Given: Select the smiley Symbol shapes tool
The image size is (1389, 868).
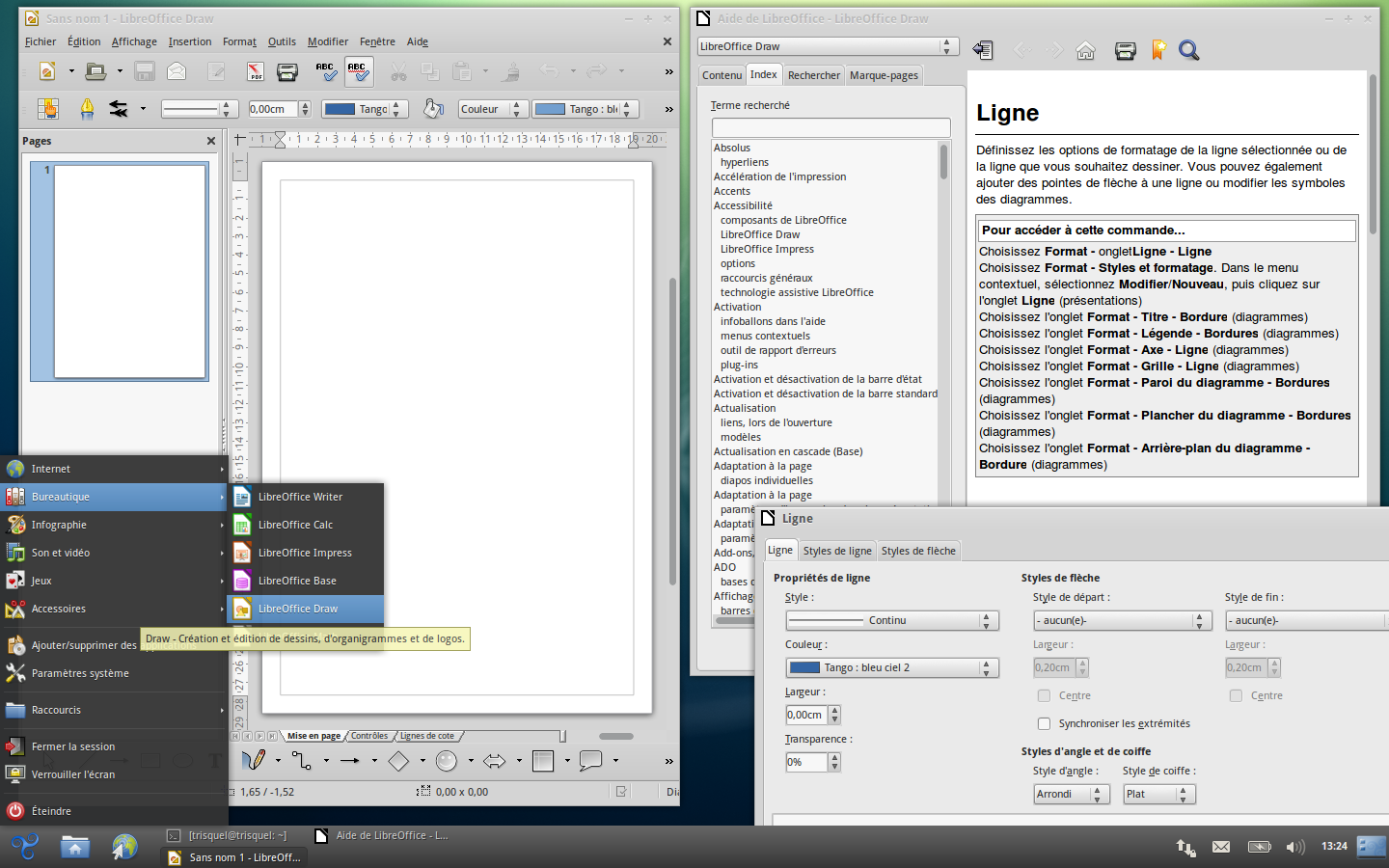Looking at the screenshot, I should pos(447,760).
